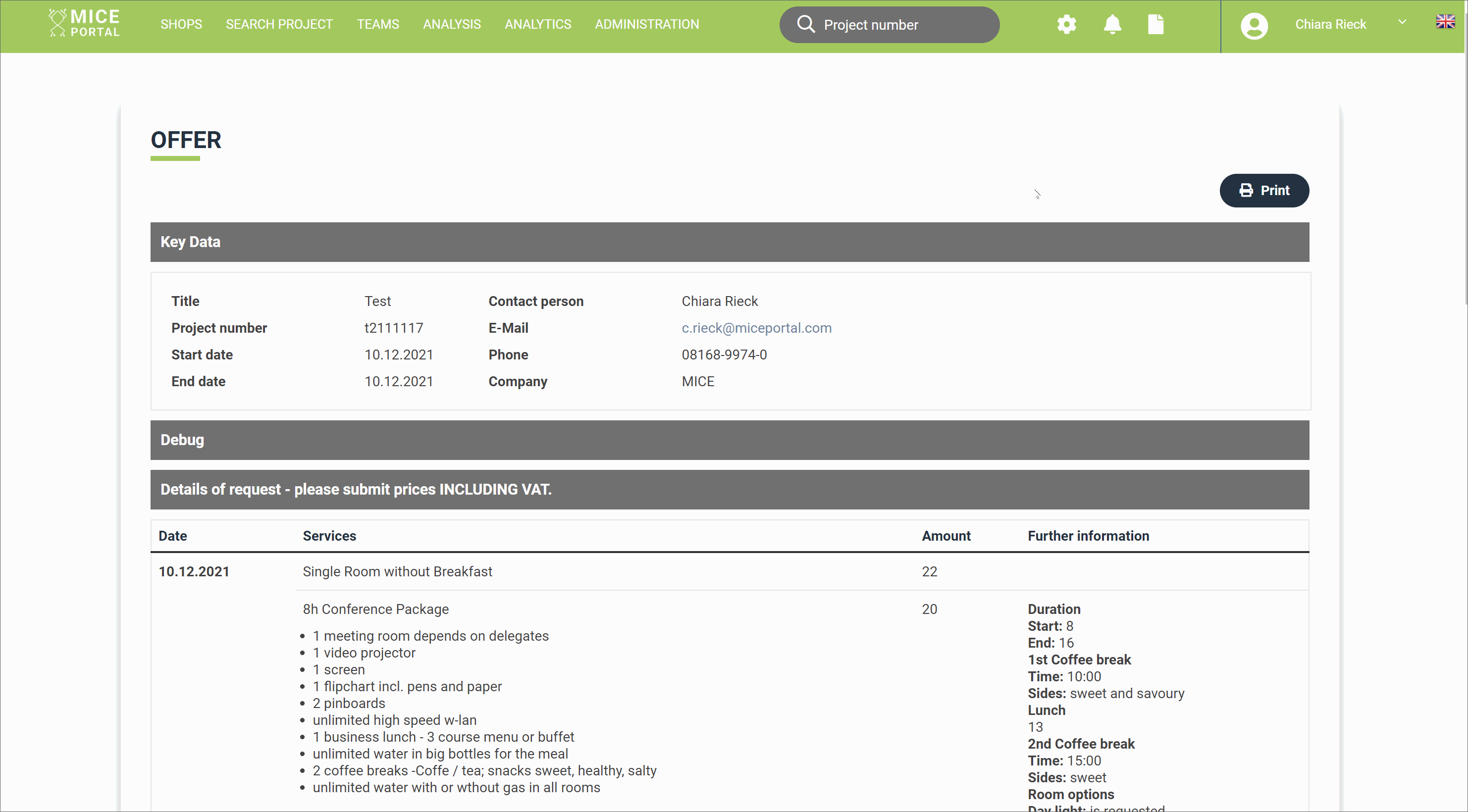The width and height of the screenshot is (1468, 812).
Task: Open the SHOPS menu
Action: point(181,24)
